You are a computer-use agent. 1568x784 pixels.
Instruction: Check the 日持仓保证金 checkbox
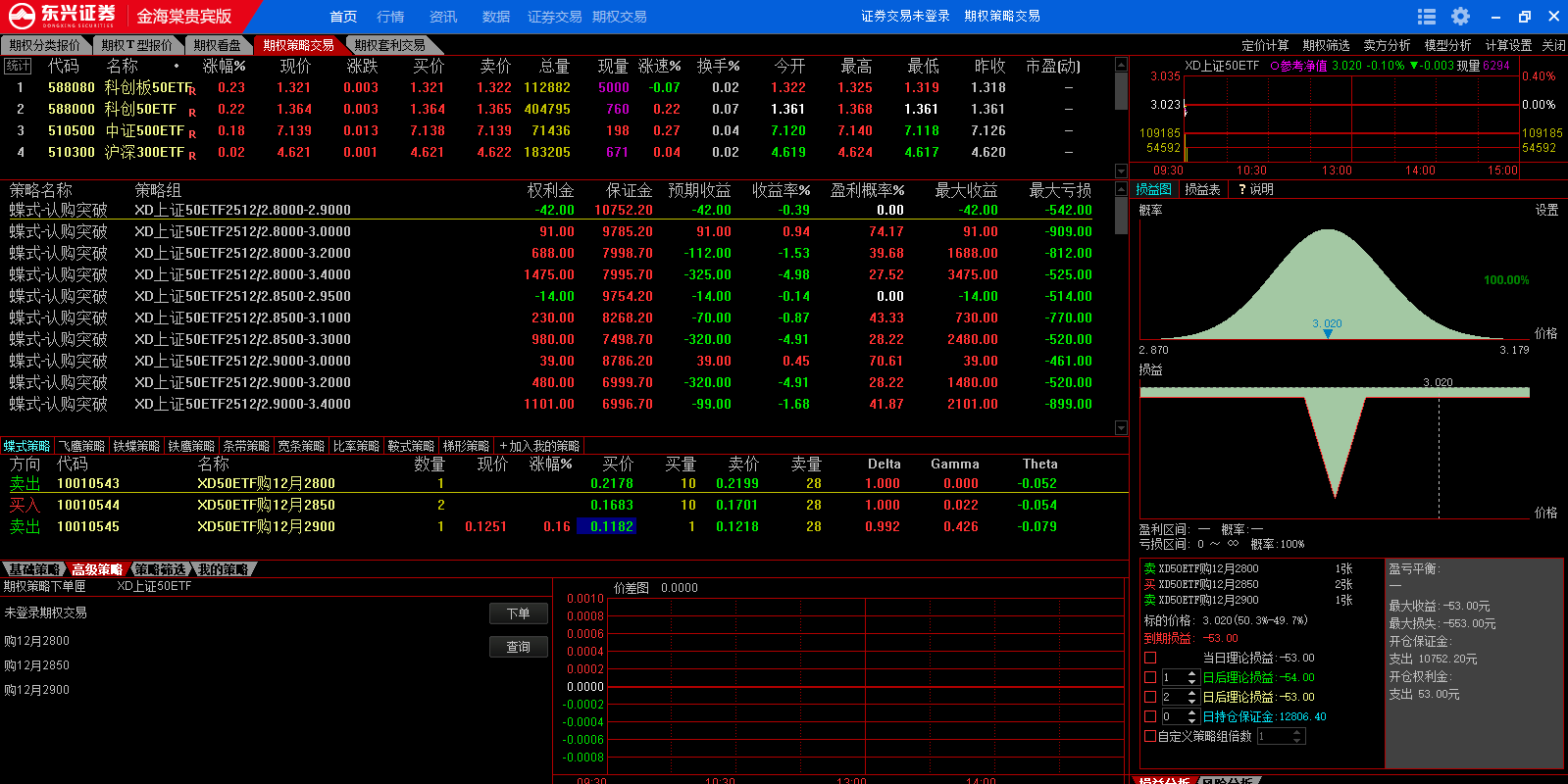pyautogui.click(x=1150, y=716)
